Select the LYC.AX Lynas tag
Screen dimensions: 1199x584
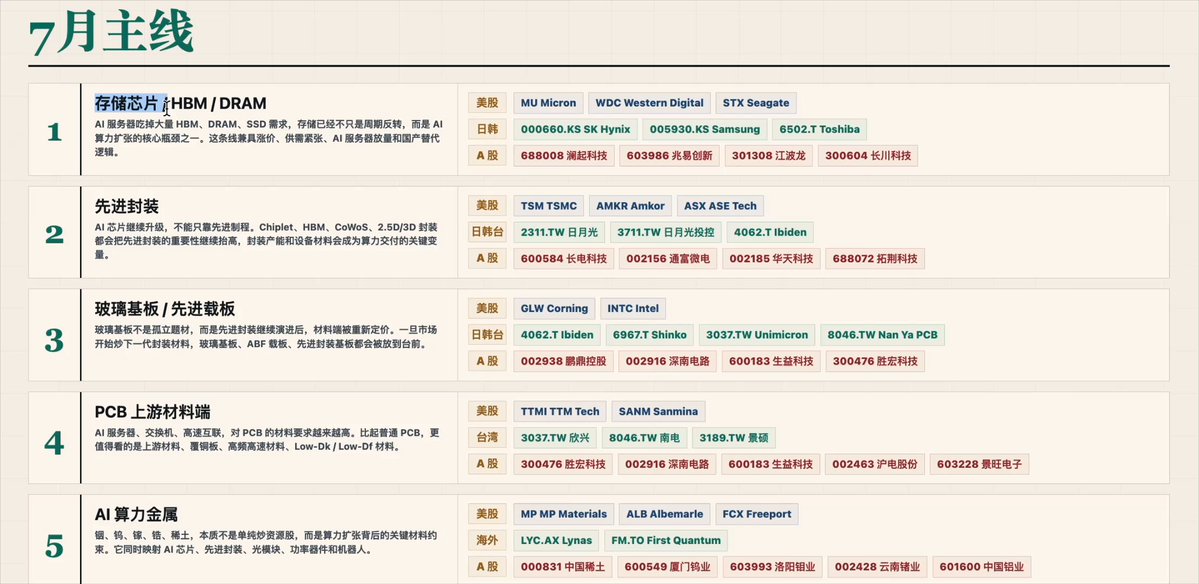[x=556, y=540]
